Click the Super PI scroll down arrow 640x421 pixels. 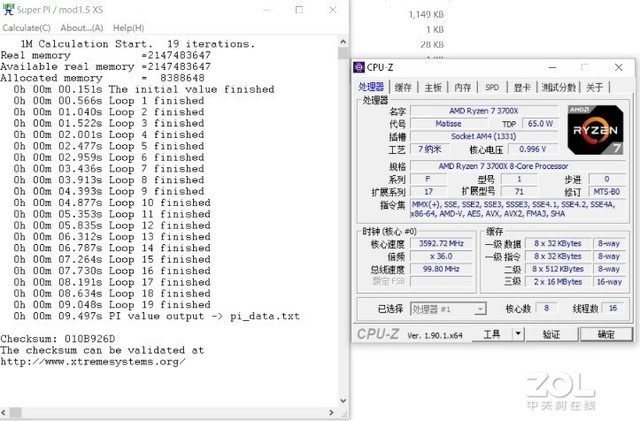click(343, 401)
